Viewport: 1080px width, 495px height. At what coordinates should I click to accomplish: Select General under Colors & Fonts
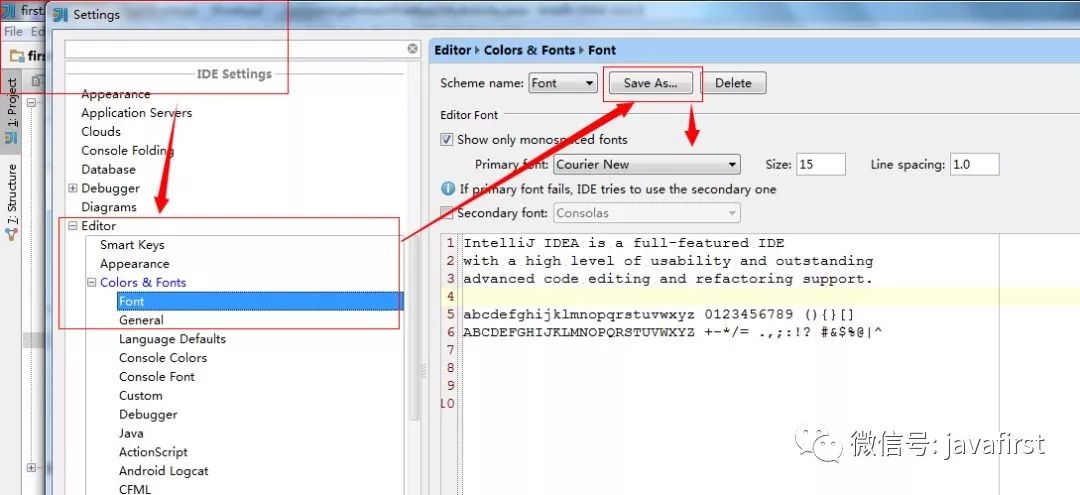click(x=141, y=320)
